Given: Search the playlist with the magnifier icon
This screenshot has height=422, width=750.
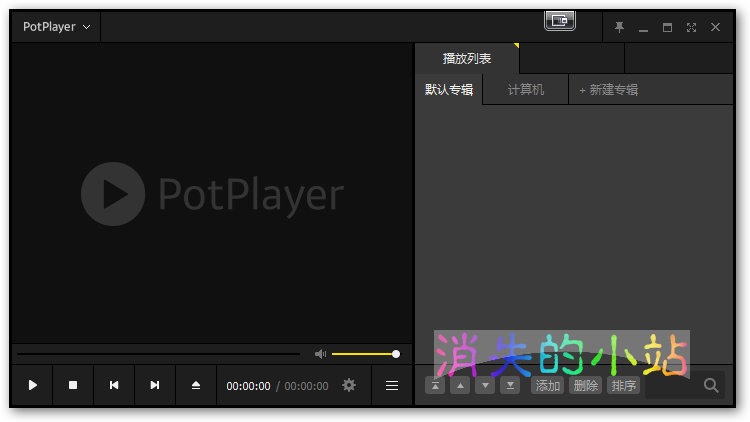Looking at the screenshot, I should coord(711,385).
